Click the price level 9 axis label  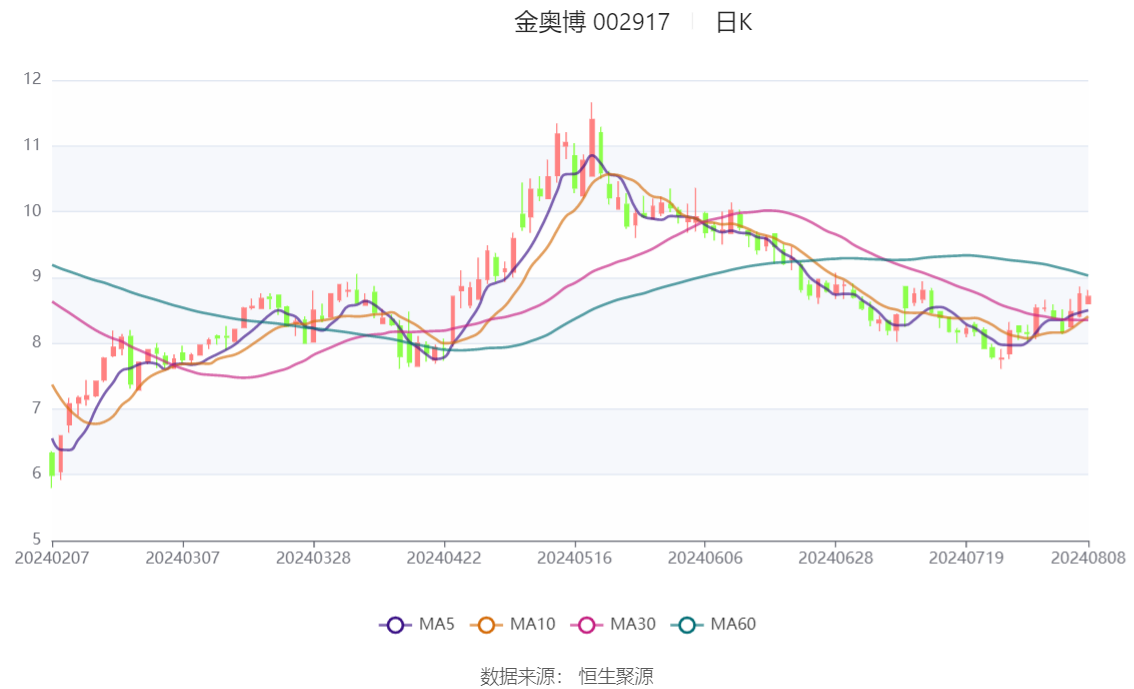pos(36,276)
